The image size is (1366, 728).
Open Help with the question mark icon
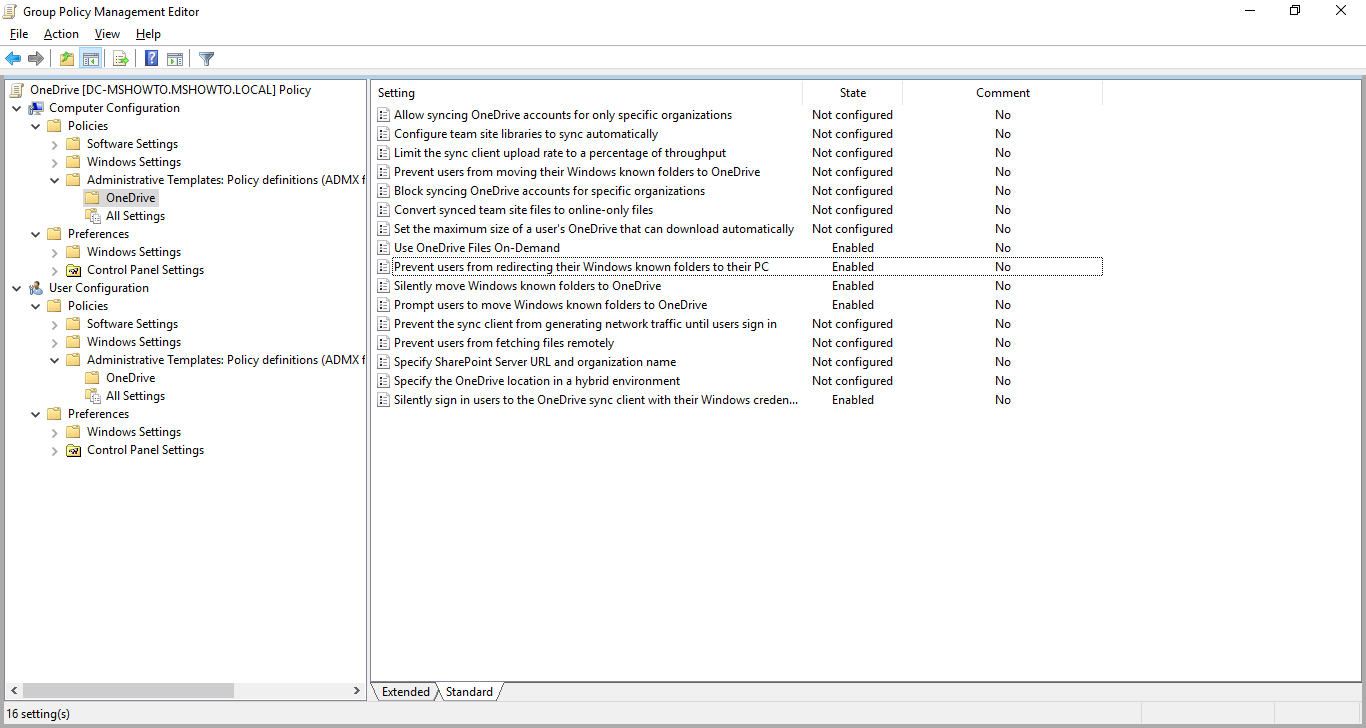[152, 59]
